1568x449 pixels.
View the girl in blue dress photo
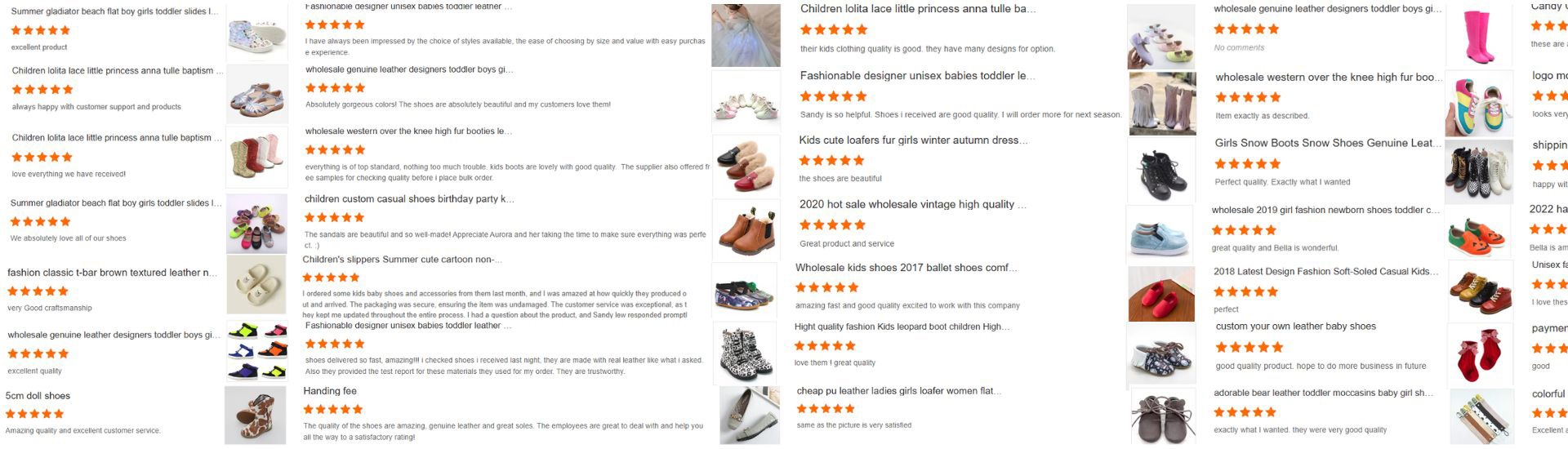746,35
